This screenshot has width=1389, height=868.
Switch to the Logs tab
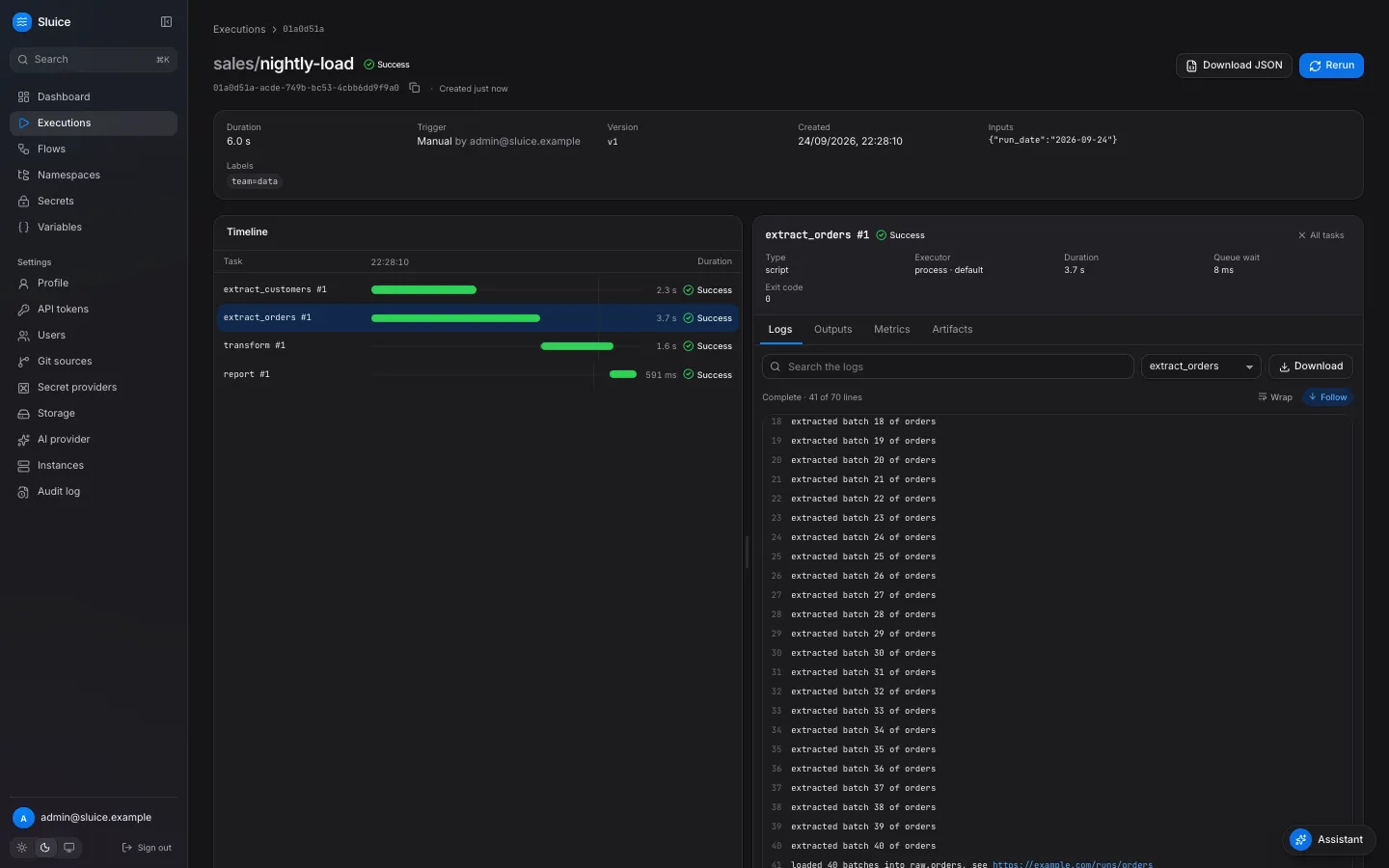coord(780,330)
